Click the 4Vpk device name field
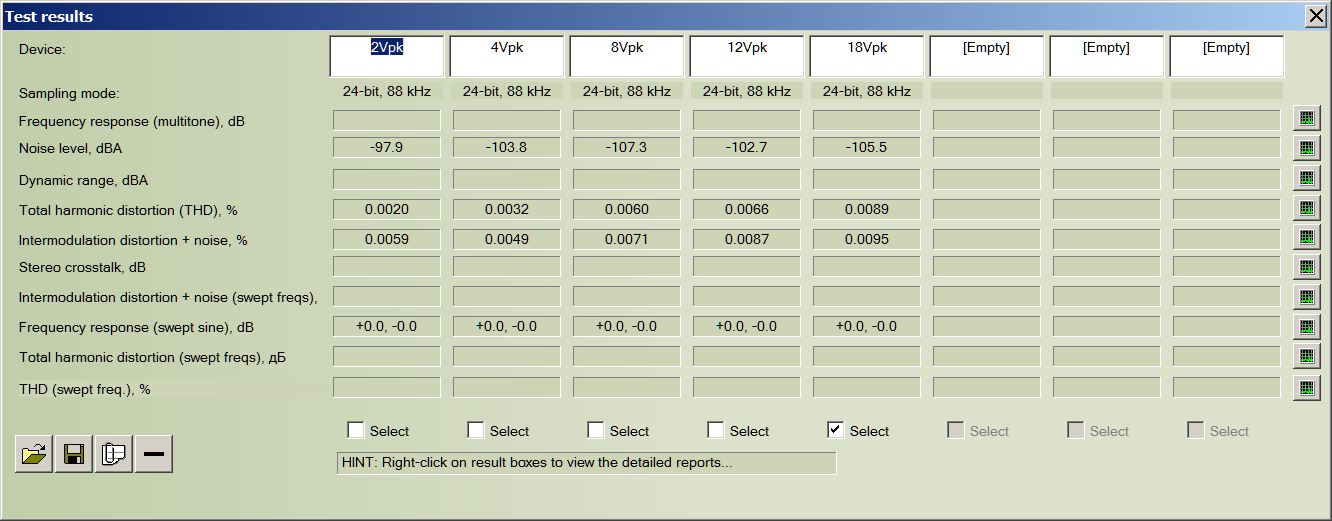Image resolution: width=1332 pixels, height=521 pixels. [507, 56]
